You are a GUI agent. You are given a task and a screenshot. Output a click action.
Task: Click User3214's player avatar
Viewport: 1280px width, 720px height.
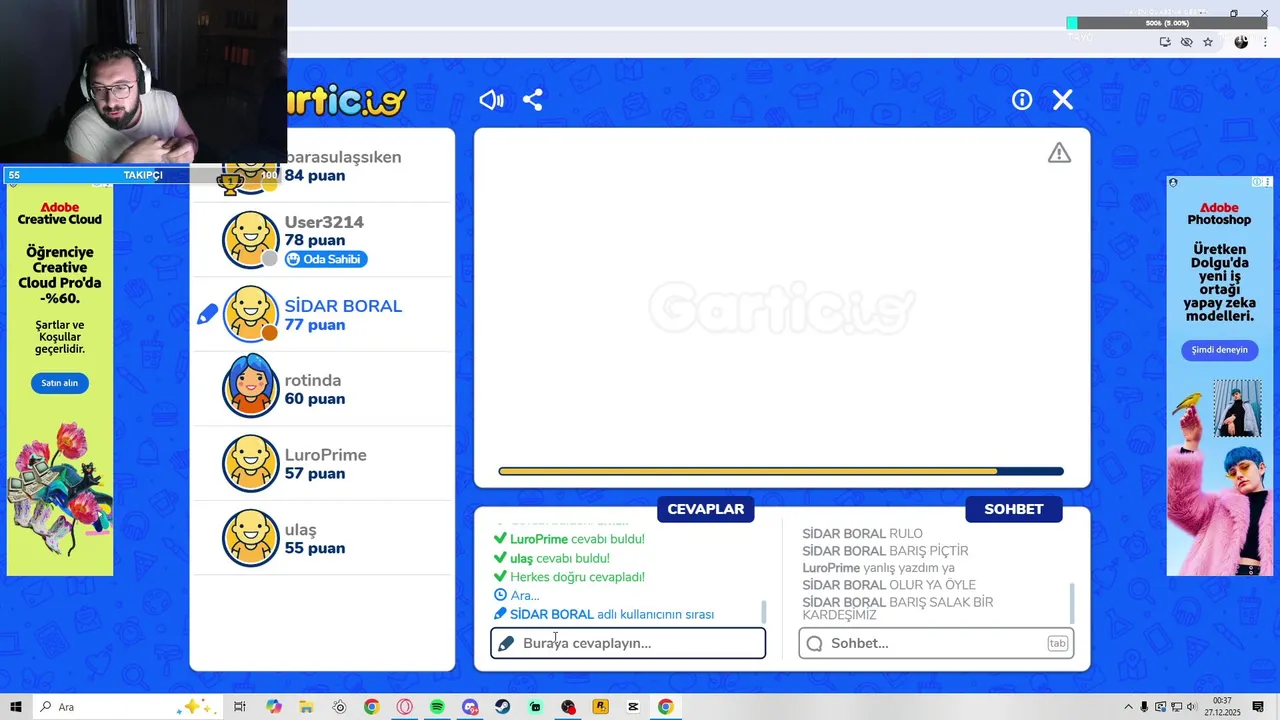250,240
